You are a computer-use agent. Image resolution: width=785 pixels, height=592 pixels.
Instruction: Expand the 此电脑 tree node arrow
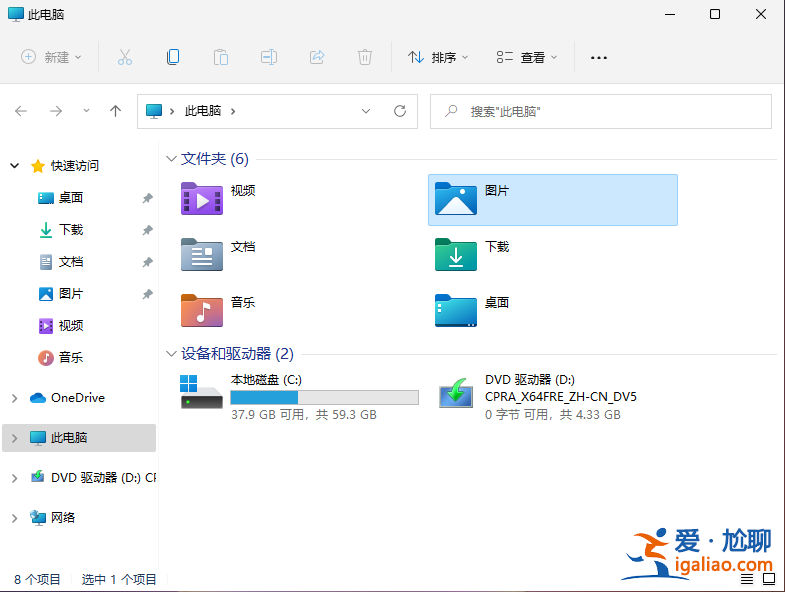[15, 438]
